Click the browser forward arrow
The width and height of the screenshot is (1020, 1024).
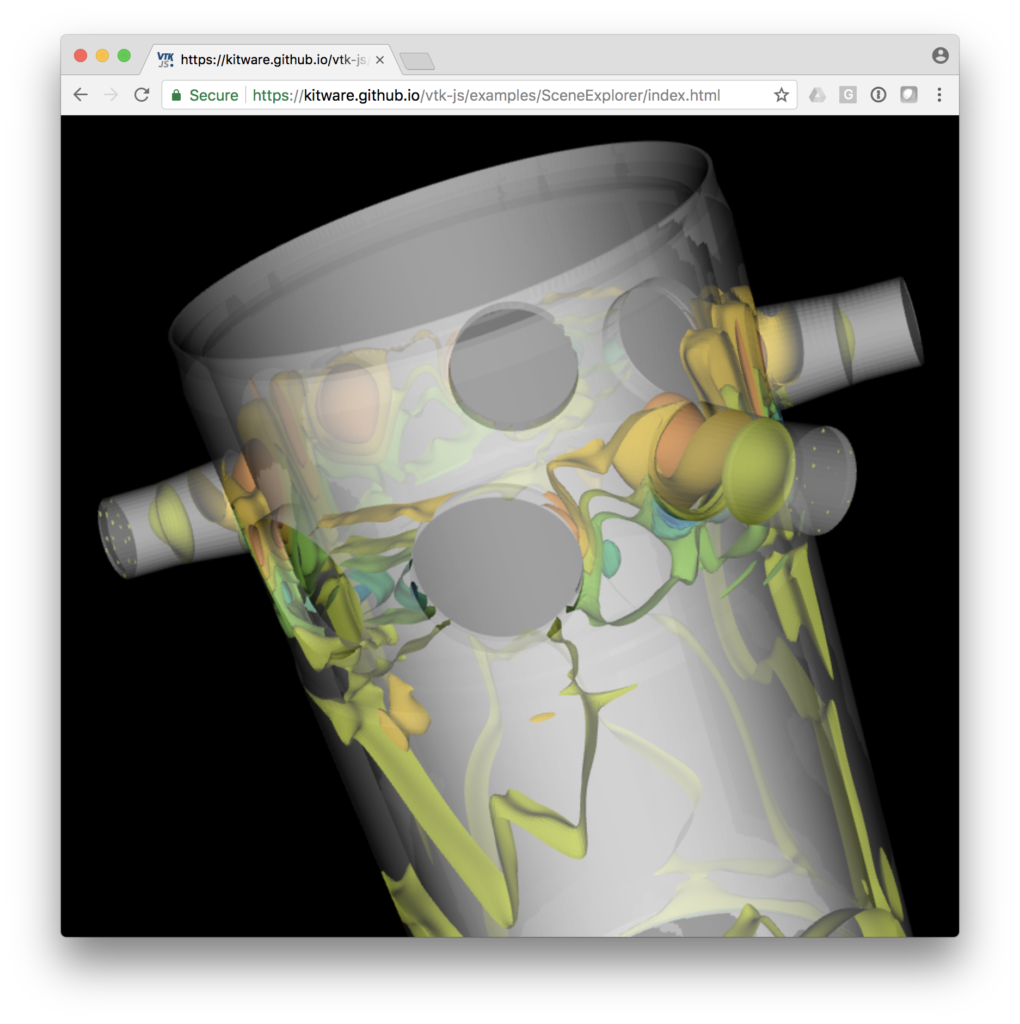(111, 95)
